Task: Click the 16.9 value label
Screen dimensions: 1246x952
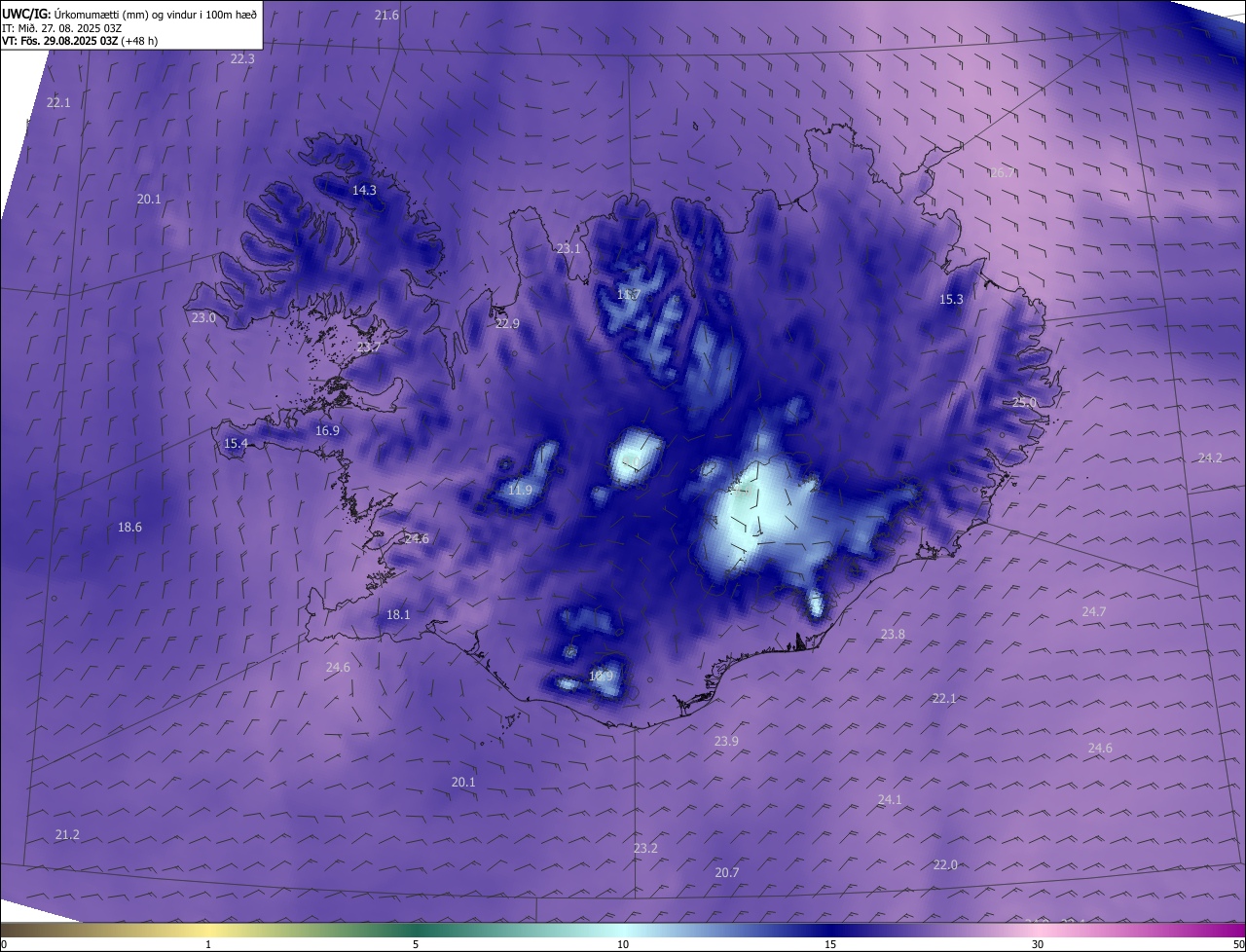Action: point(327,430)
